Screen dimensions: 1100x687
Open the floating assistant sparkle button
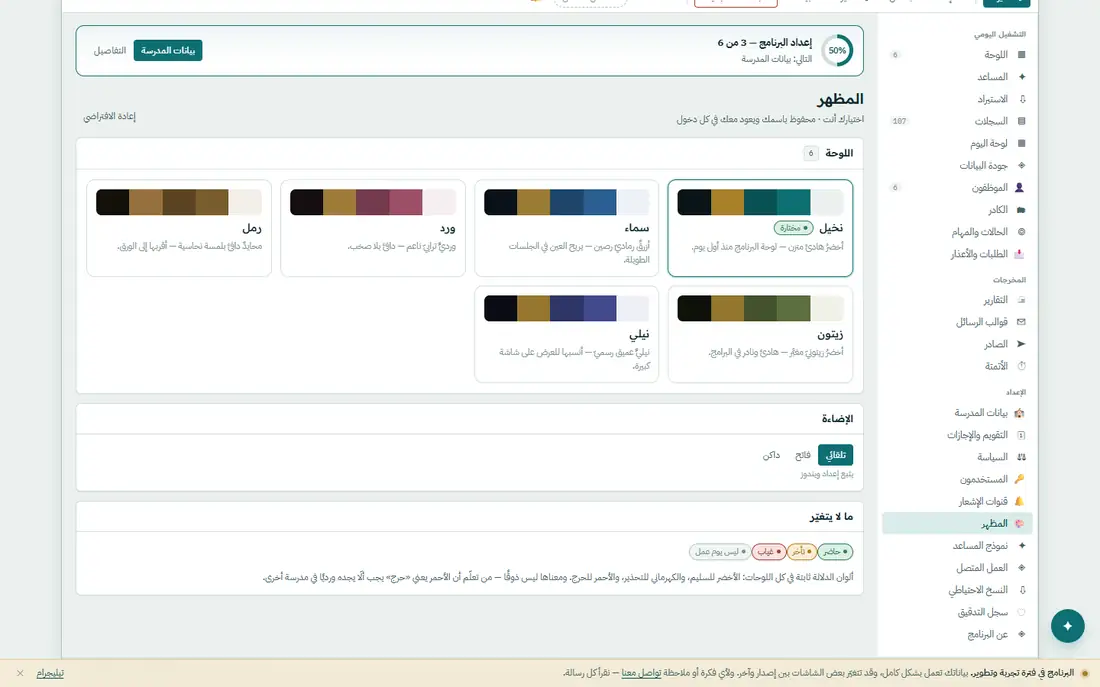(x=1067, y=626)
